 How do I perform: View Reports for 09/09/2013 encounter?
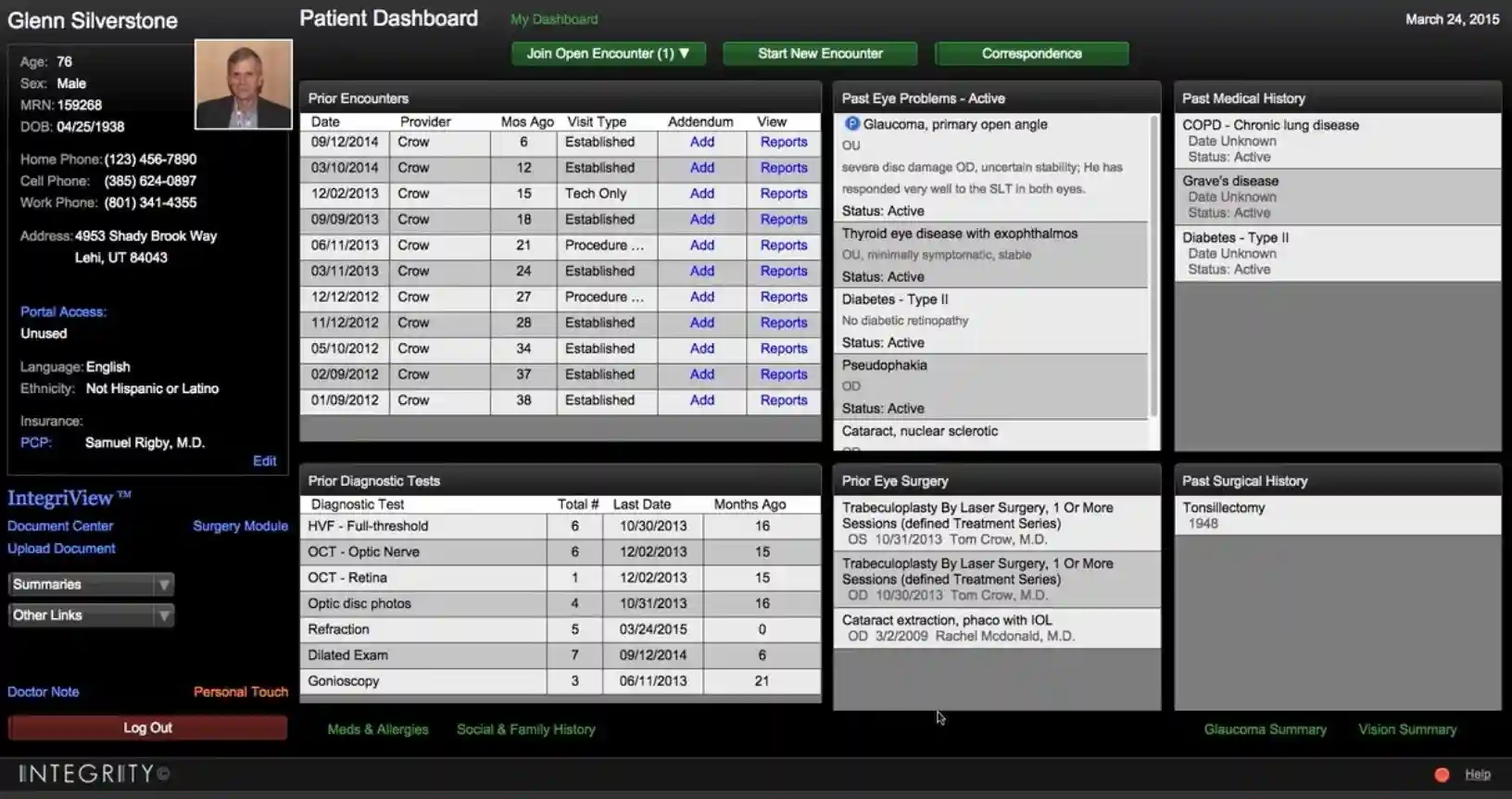tap(784, 220)
